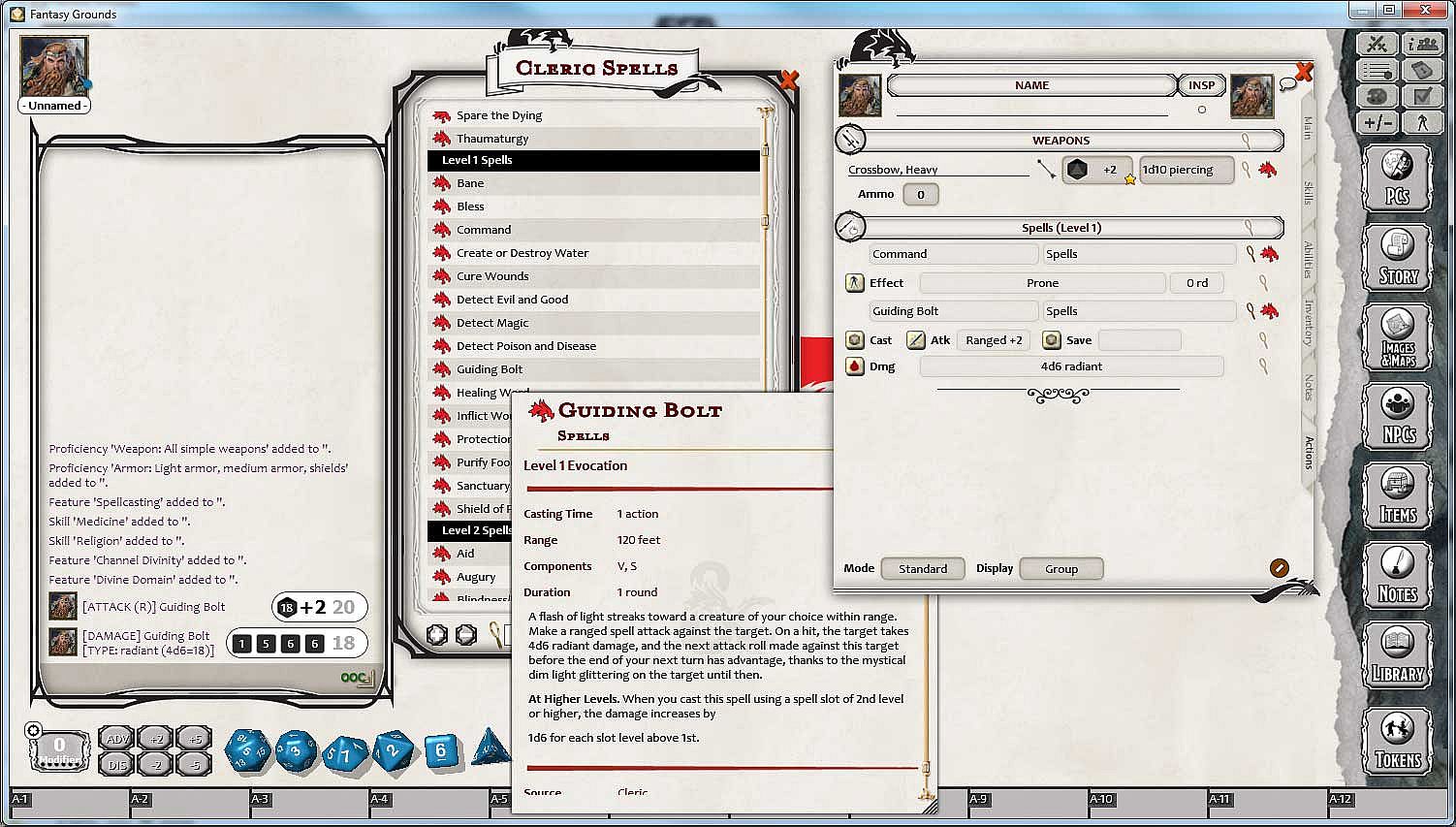The height and width of the screenshot is (827, 1456).
Task: Click the Mode Standard cycler
Action: click(923, 569)
